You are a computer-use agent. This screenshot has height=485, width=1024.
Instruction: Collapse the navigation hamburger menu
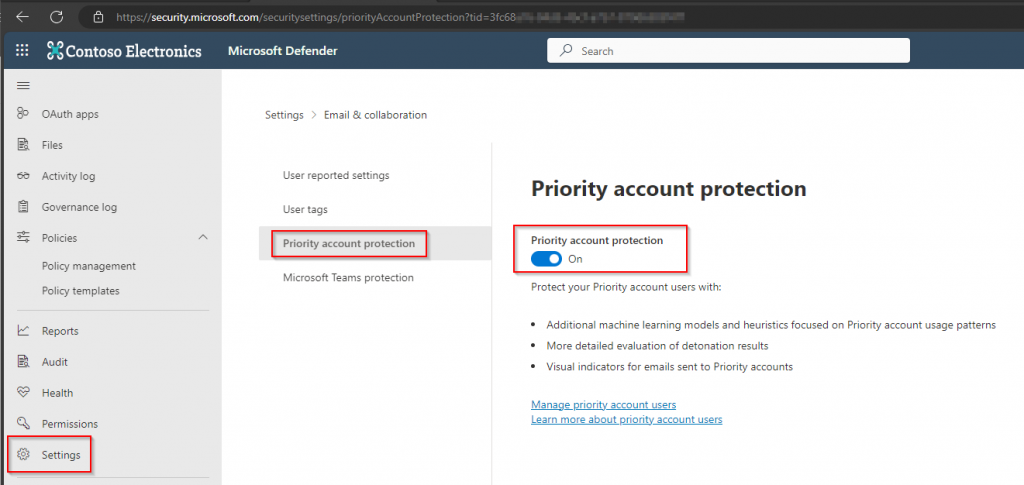click(x=23, y=86)
